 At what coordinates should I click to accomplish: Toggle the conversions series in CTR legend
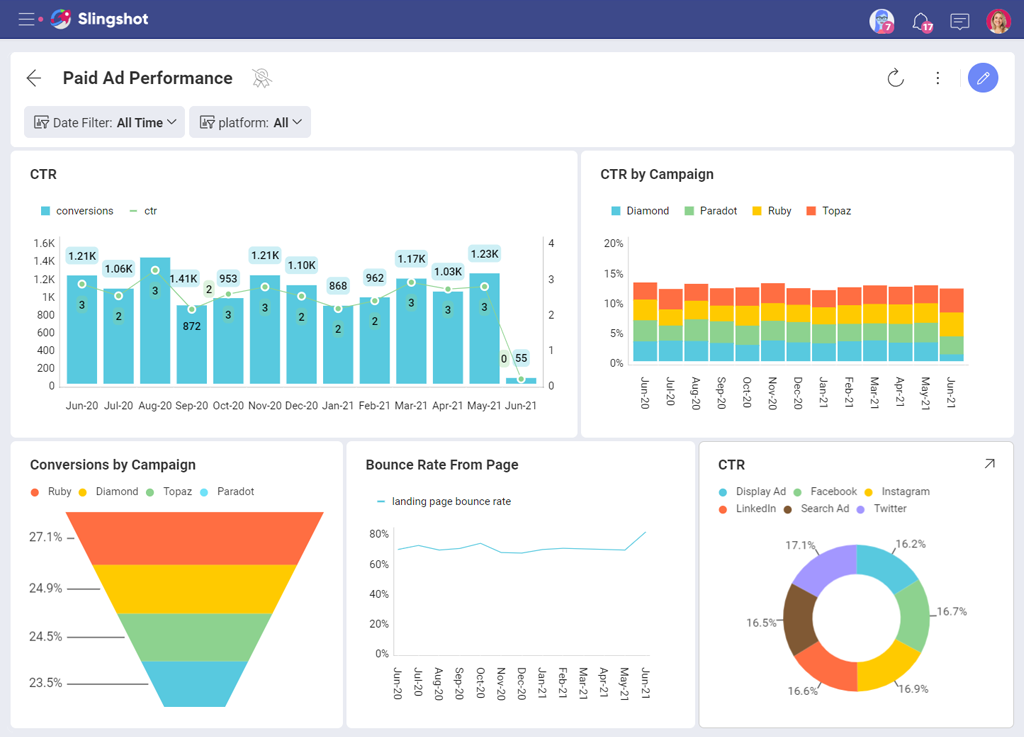(77, 211)
